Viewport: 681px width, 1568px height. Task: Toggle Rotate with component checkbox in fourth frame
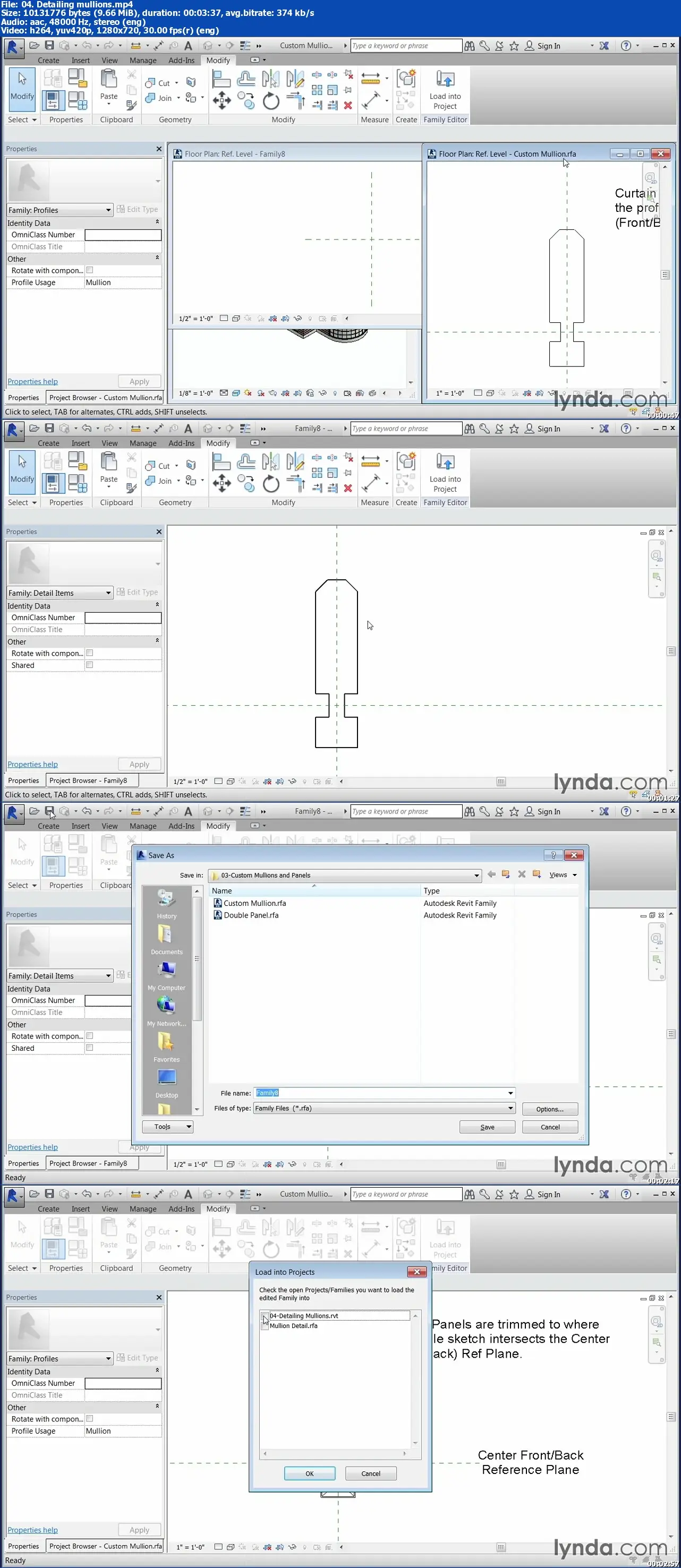(x=90, y=1418)
